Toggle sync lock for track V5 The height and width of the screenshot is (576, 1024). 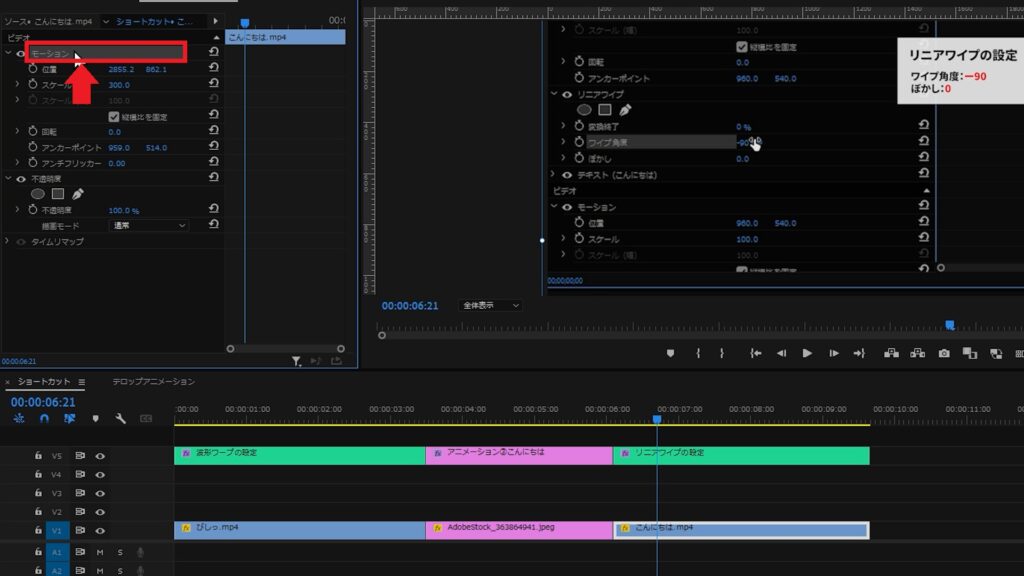(x=80, y=456)
